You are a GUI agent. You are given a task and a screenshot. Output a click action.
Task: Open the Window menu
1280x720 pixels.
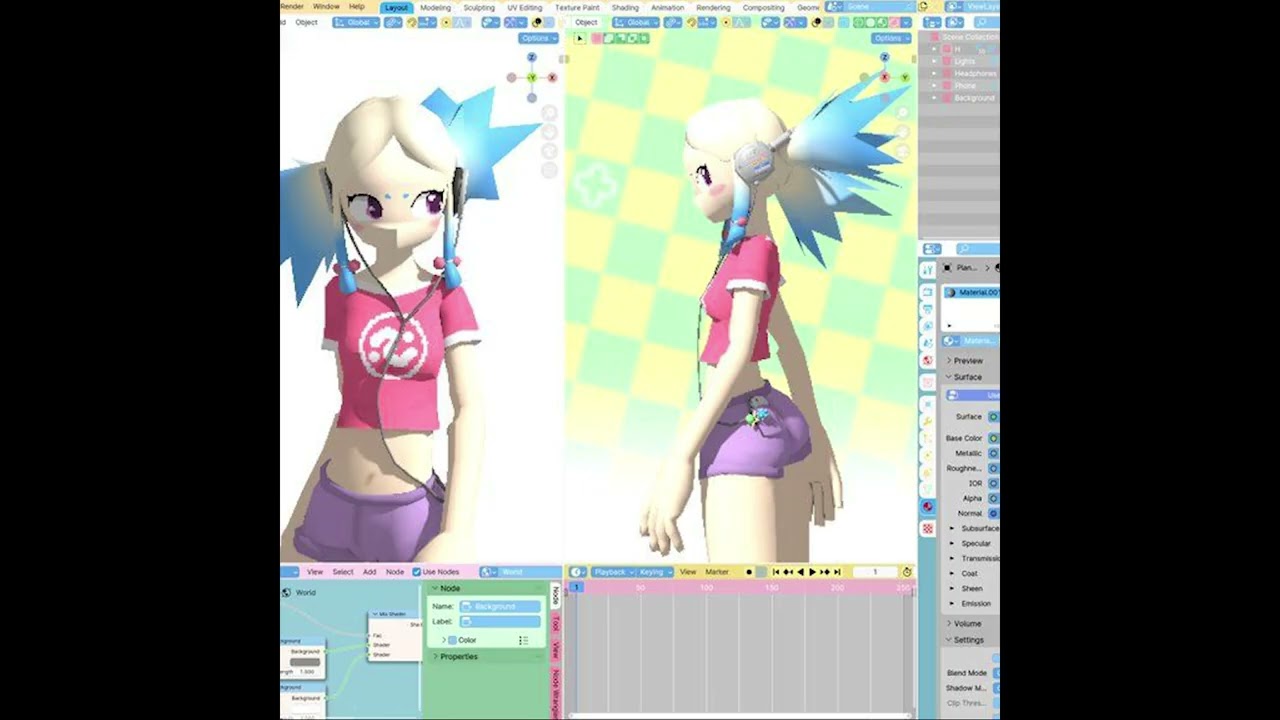click(x=326, y=7)
